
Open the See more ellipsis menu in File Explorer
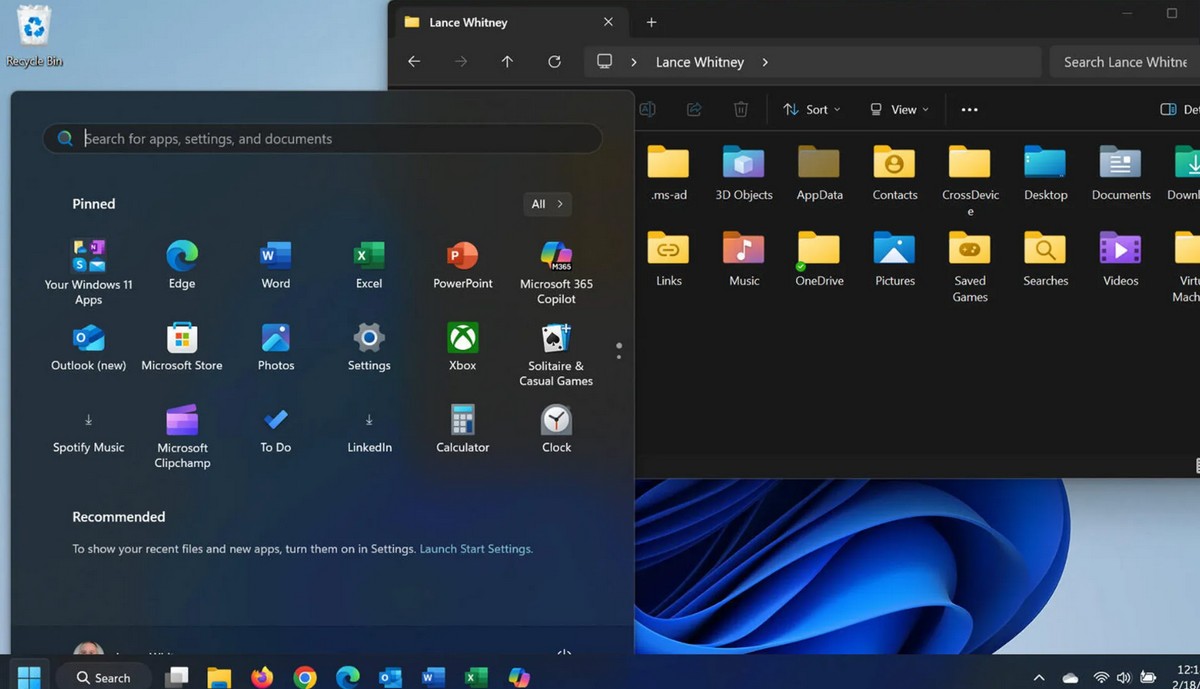tap(969, 109)
